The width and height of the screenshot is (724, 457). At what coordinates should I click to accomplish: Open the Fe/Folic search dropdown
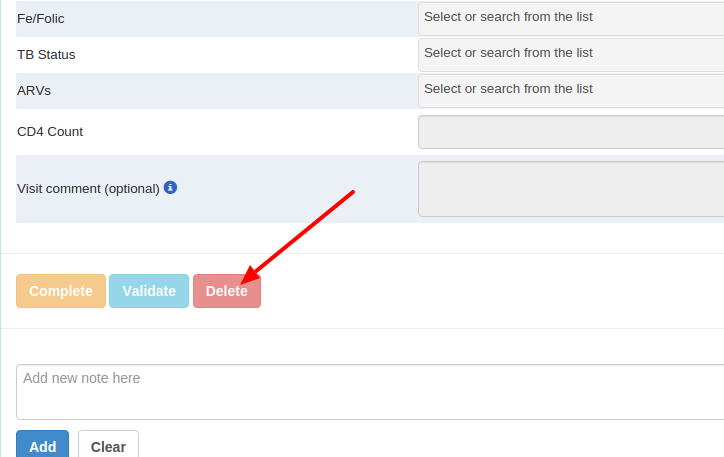click(x=570, y=18)
